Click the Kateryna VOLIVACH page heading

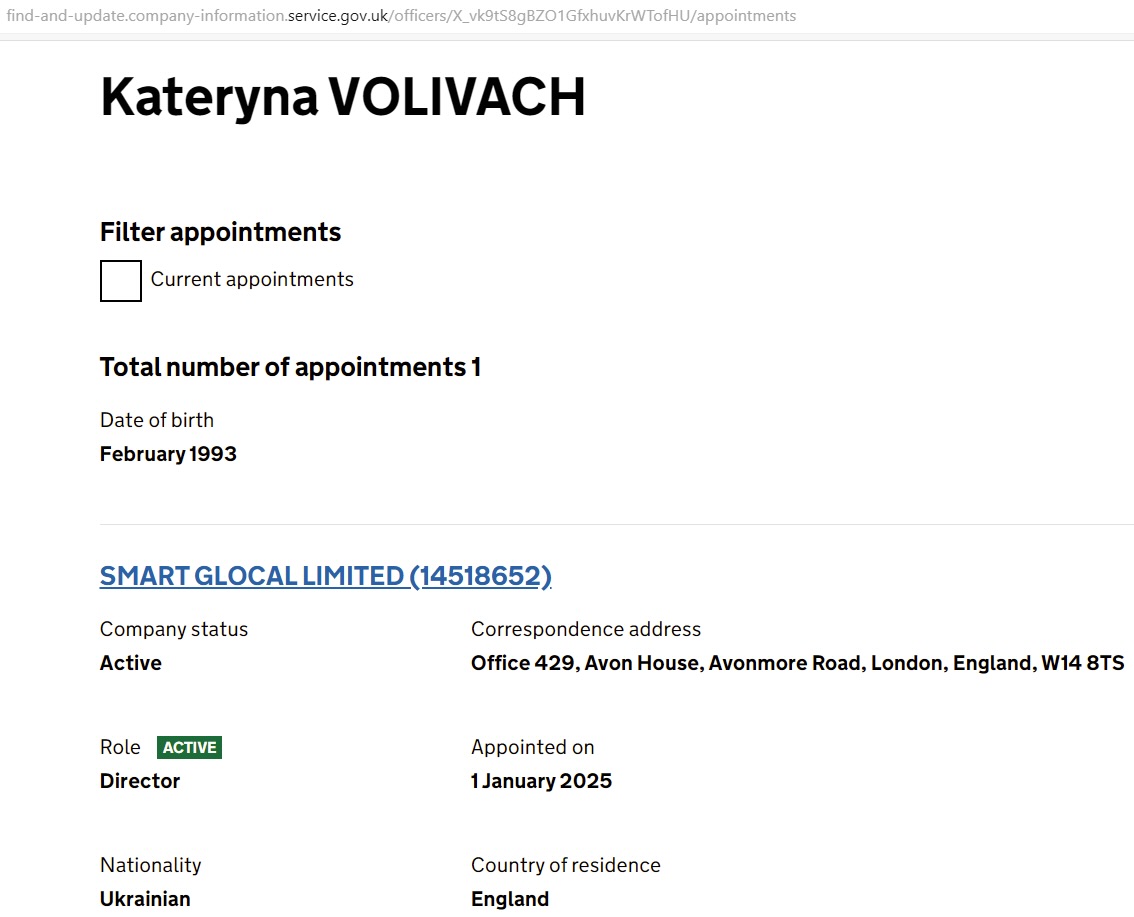pyautogui.click(x=342, y=98)
